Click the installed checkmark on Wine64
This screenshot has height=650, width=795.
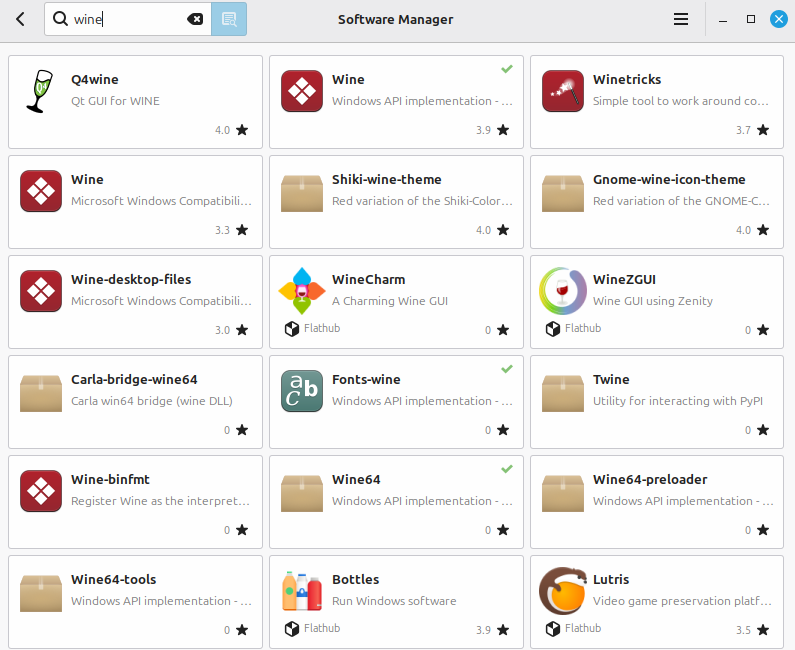(x=507, y=469)
